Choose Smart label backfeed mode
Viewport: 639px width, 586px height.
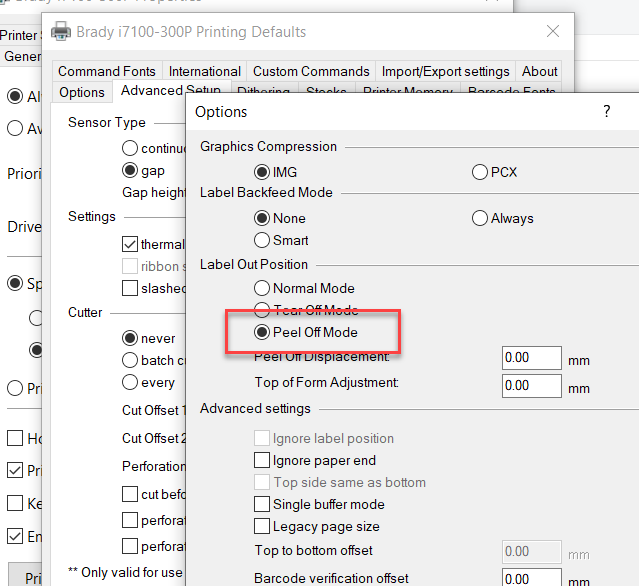tap(263, 240)
